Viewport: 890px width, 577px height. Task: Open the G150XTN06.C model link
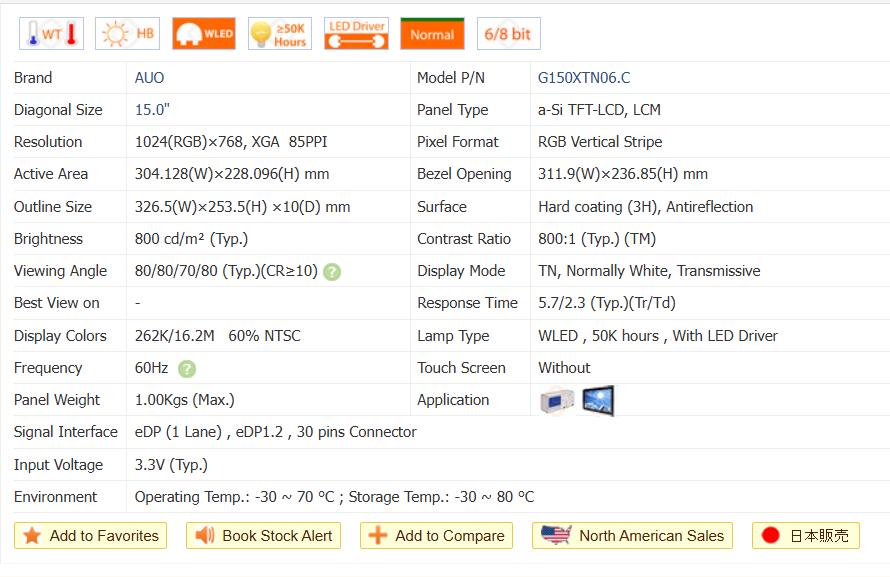pos(584,78)
